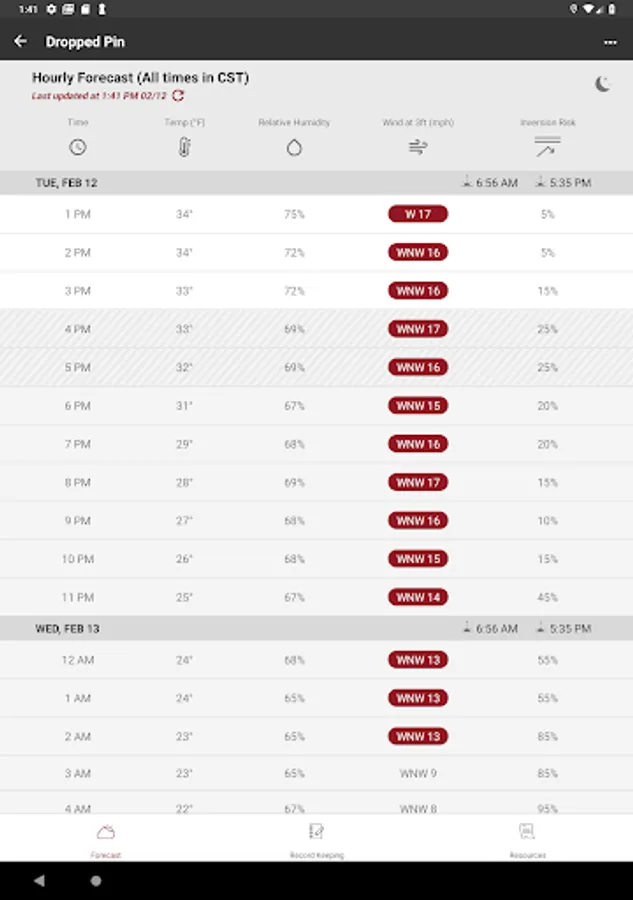Tap the red refresh icon
Screen dimensions: 633x900
[x=178, y=96]
